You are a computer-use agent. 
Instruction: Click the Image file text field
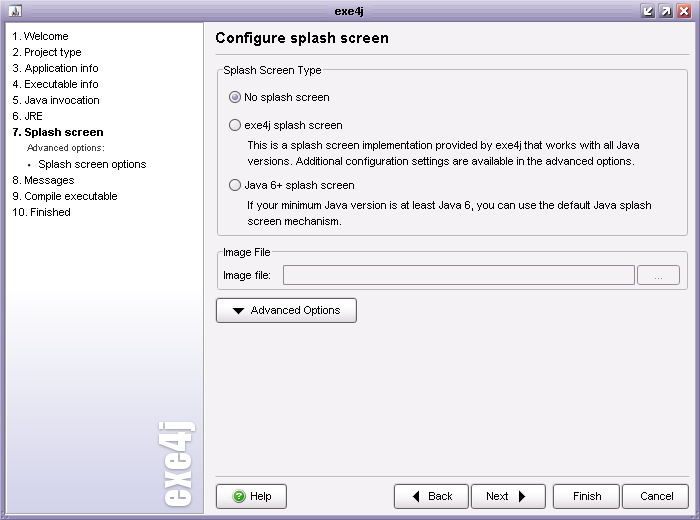(x=458, y=275)
